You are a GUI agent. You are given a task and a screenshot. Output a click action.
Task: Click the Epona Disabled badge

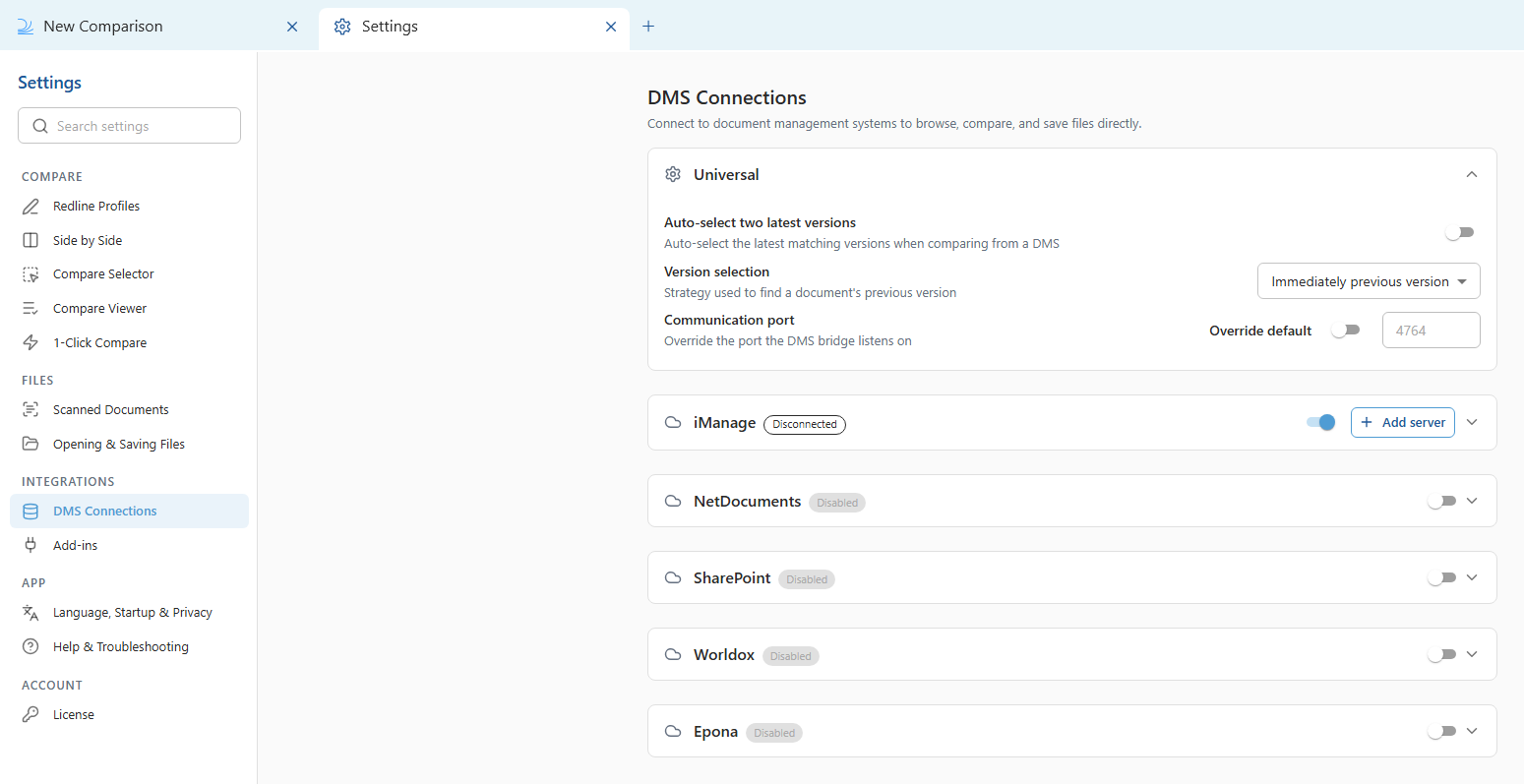click(774, 733)
